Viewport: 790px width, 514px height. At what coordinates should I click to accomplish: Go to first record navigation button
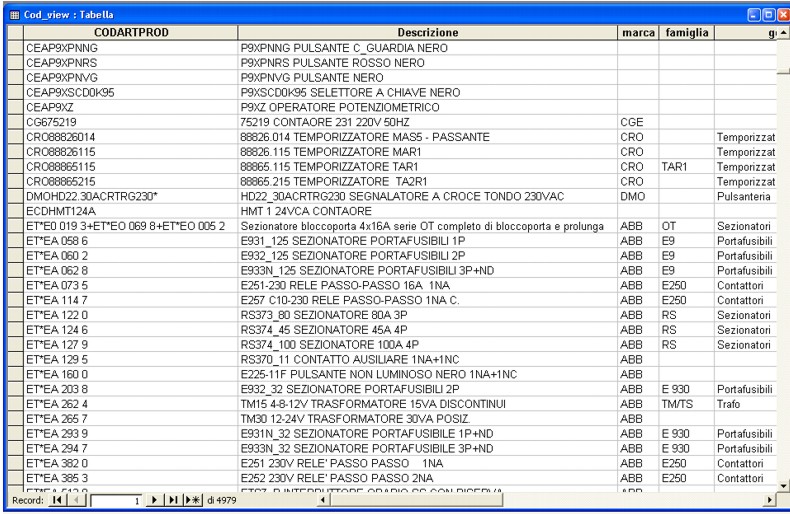click(57, 500)
